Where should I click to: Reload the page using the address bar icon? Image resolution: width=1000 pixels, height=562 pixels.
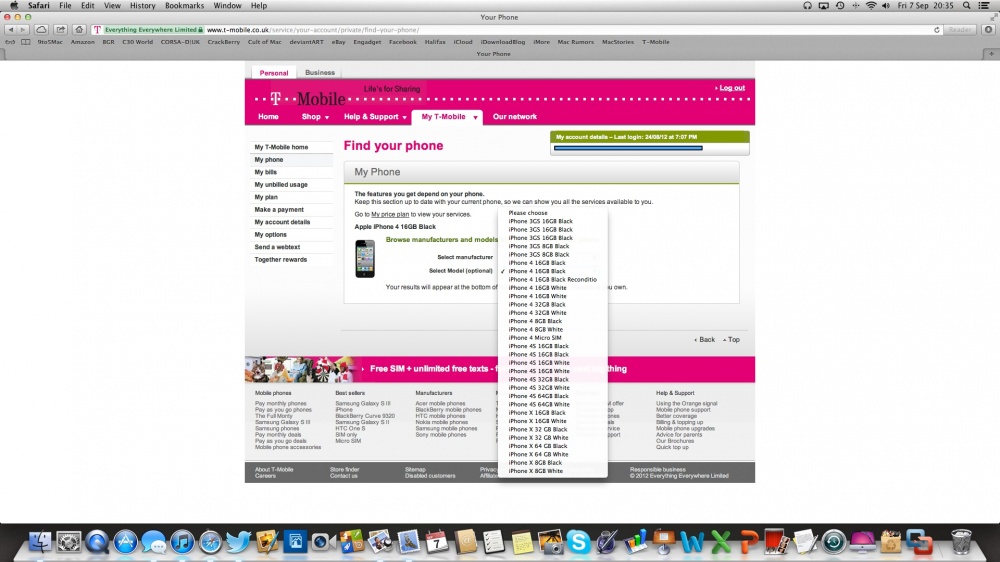pos(934,30)
